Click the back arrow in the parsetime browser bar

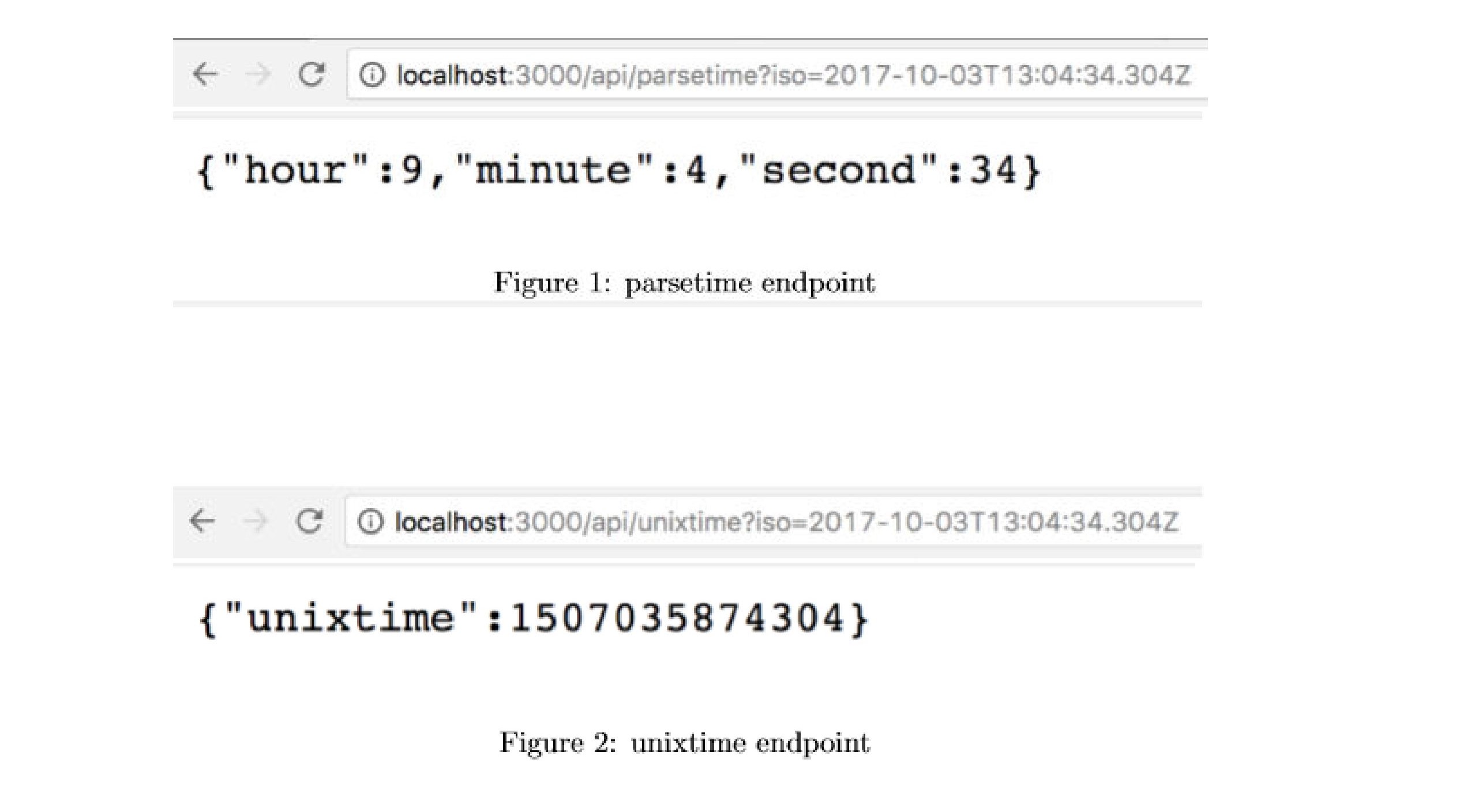pyautogui.click(x=205, y=74)
